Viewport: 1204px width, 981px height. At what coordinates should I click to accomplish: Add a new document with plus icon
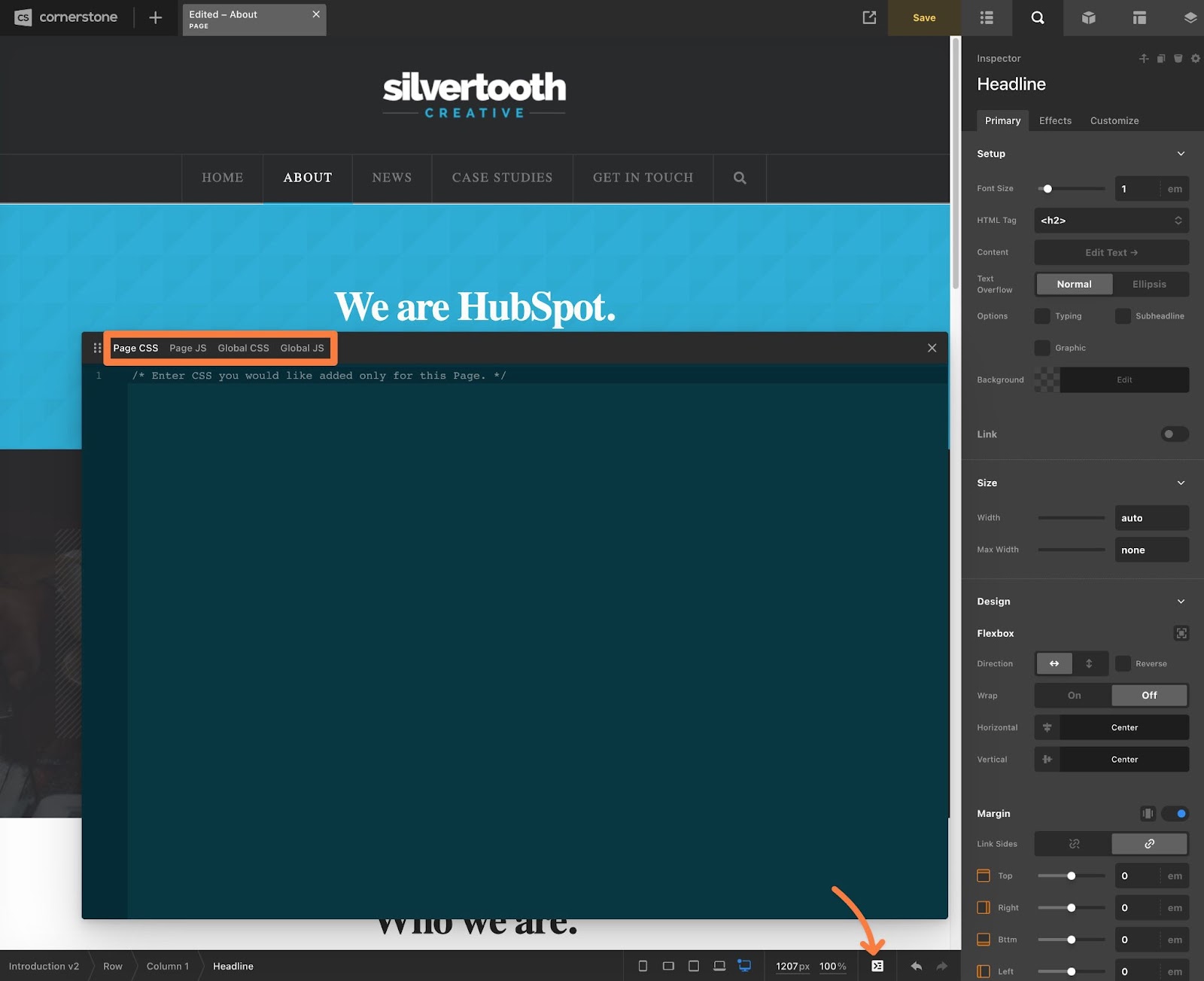(x=155, y=17)
